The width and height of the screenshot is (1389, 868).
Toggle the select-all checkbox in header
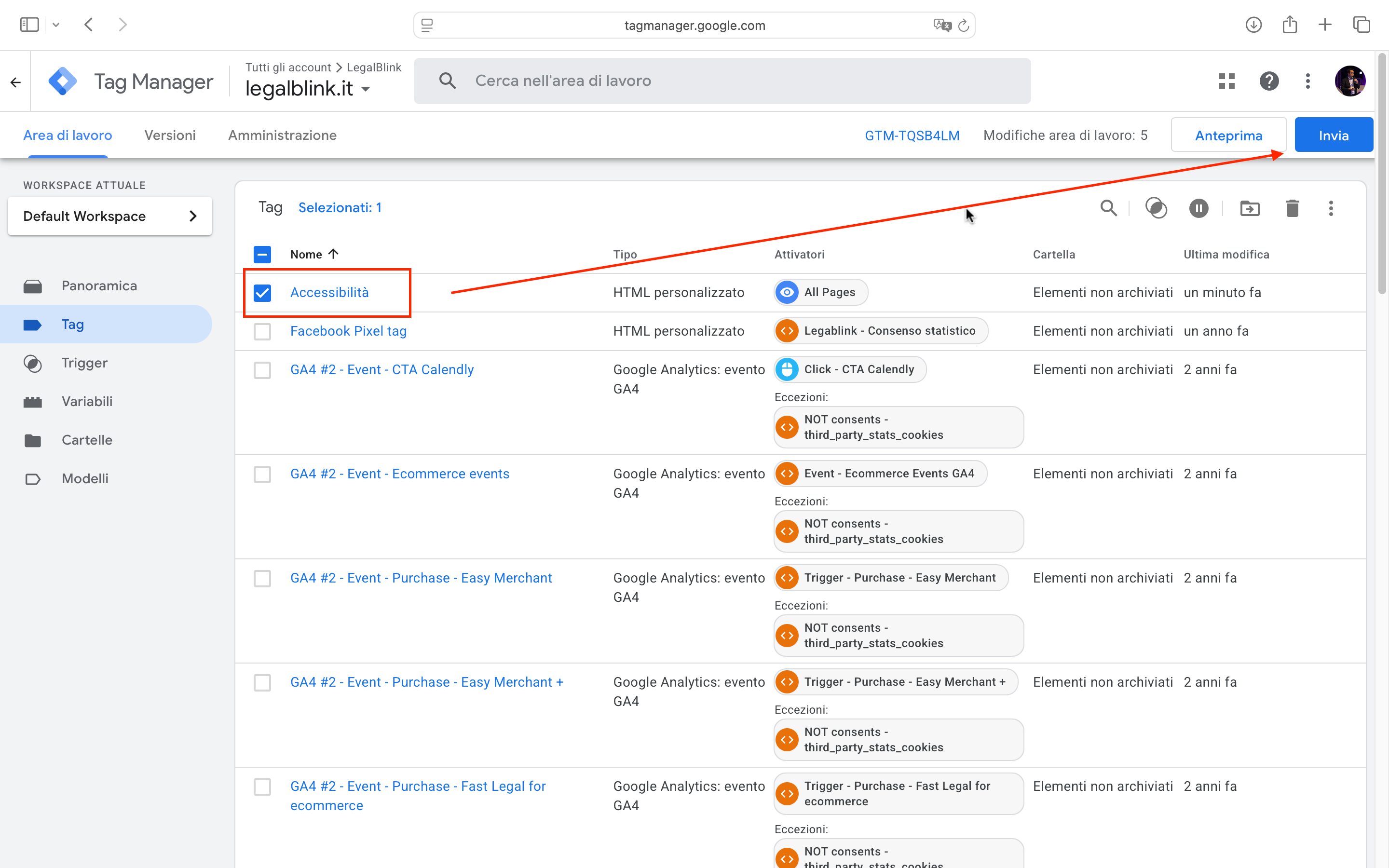tap(262, 254)
